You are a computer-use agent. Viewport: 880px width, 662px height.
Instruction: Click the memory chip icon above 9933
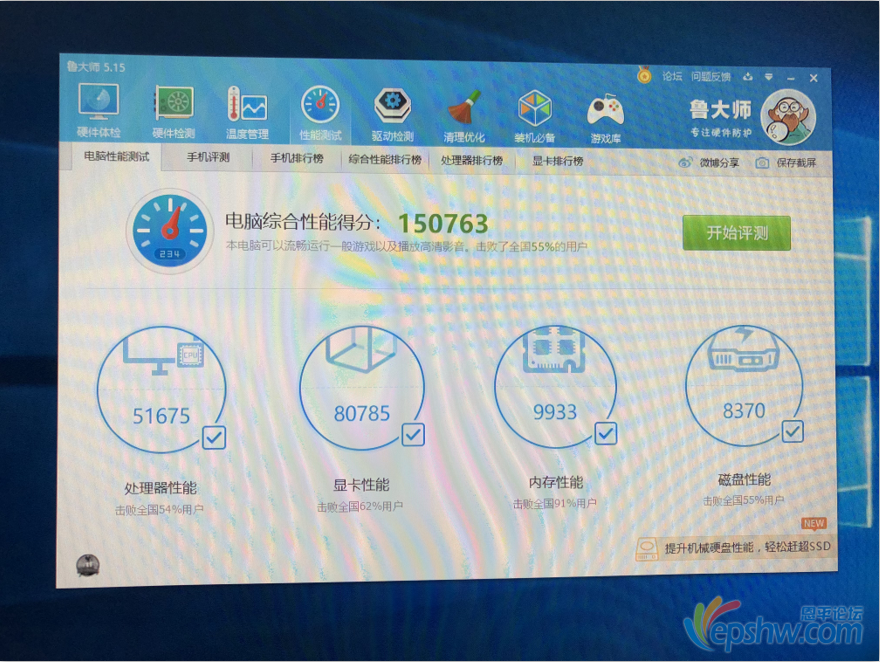tap(554, 350)
